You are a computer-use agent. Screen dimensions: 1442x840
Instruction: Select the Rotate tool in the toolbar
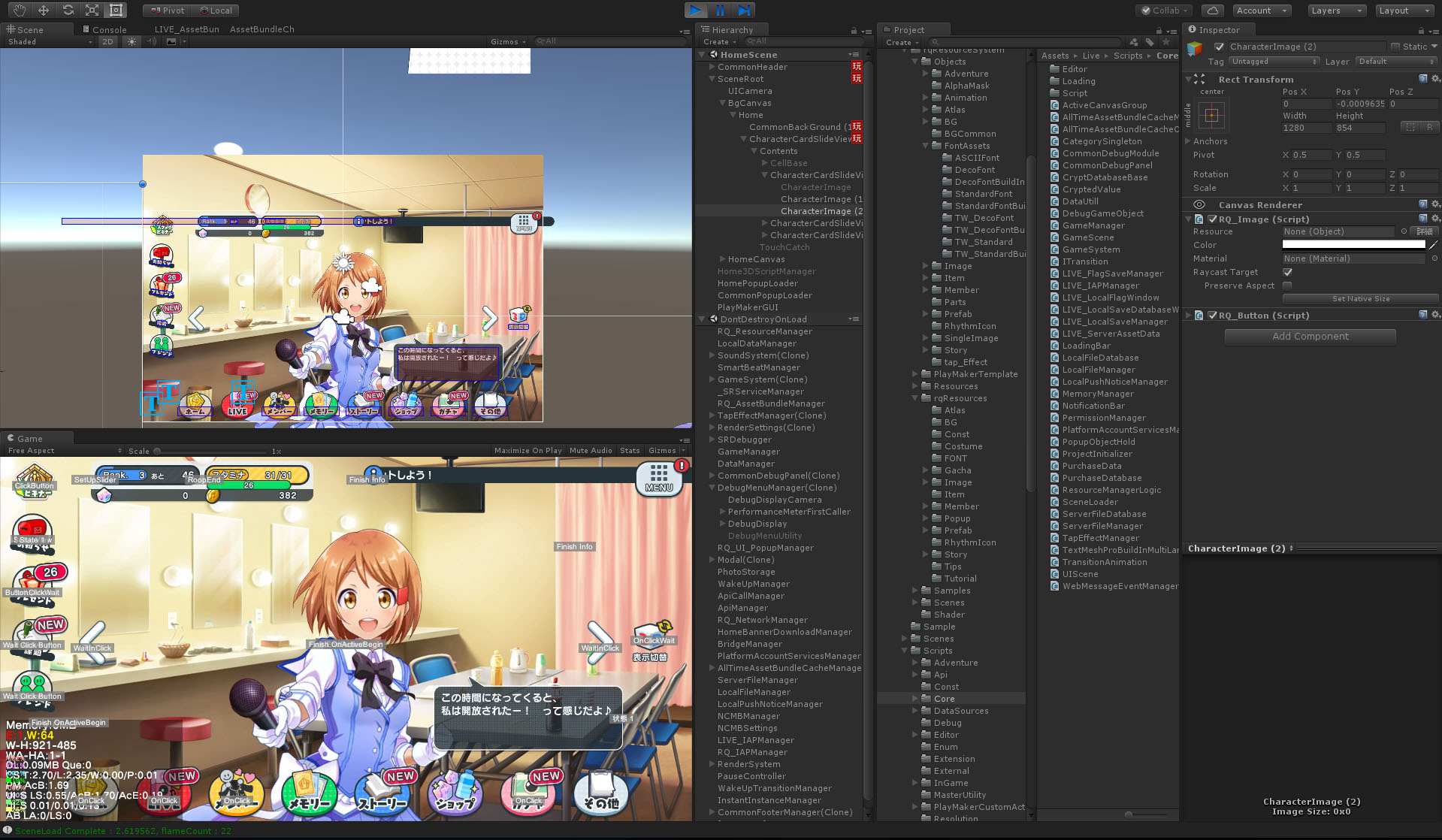(x=68, y=10)
